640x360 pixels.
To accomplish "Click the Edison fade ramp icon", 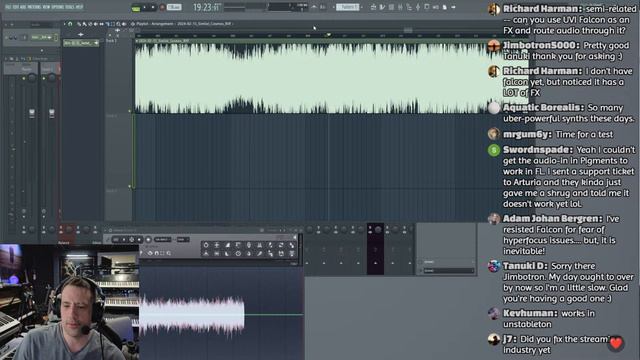I will [x=228, y=245].
